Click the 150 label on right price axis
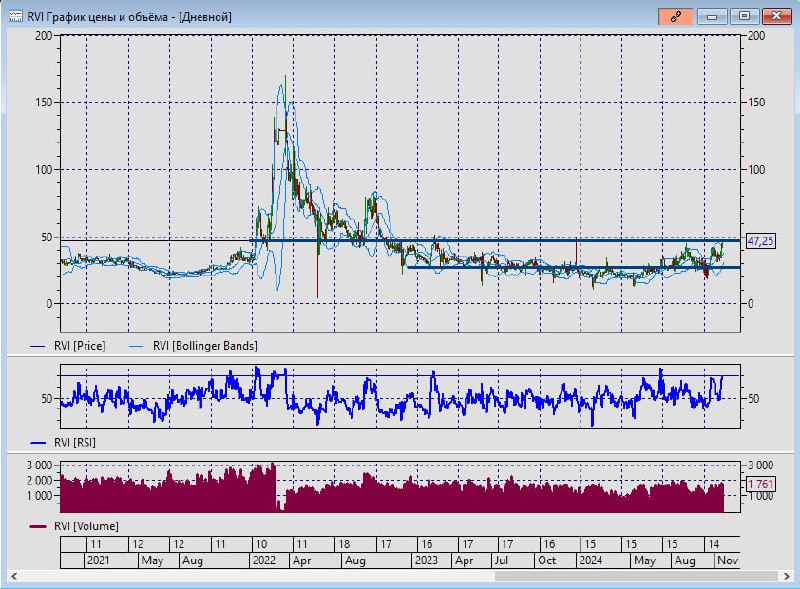This screenshot has height=589, width=800. tap(756, 102)
